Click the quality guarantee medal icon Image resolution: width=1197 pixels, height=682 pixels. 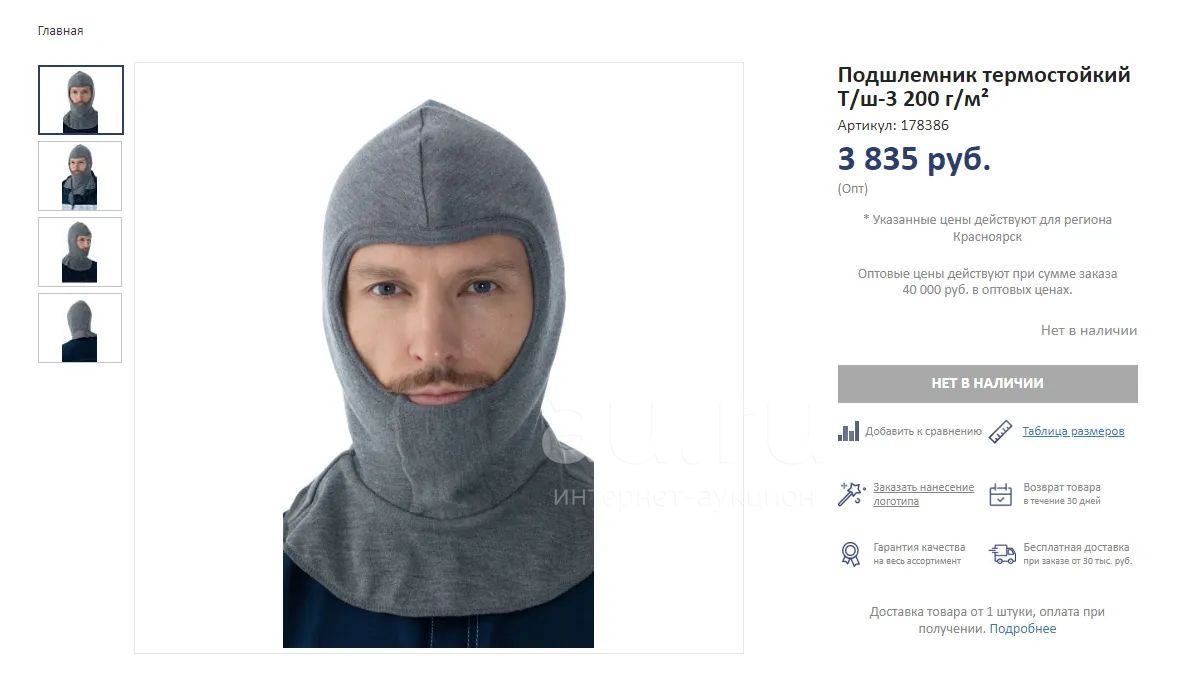pyautogui.click(x=850, y=554)
